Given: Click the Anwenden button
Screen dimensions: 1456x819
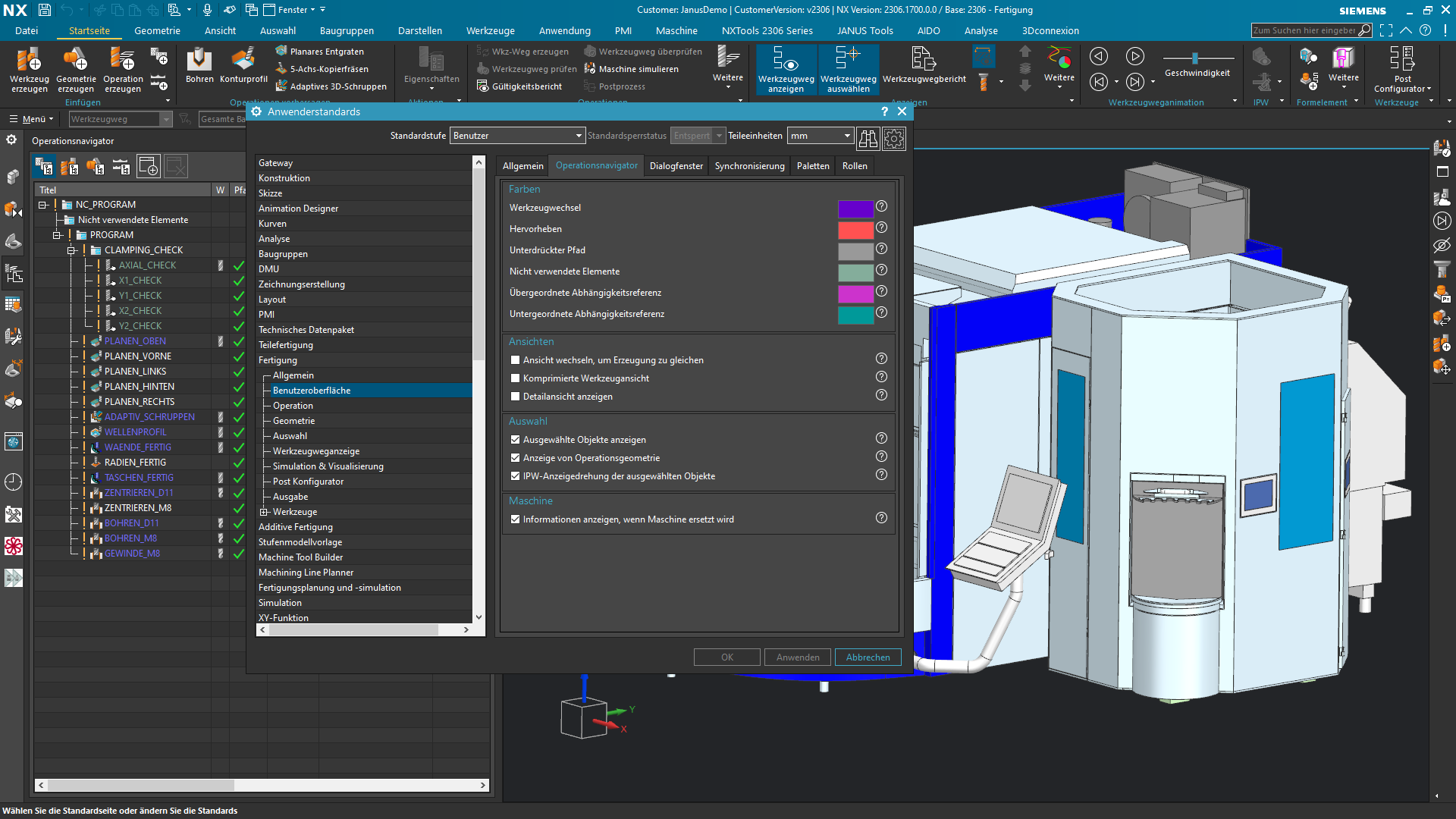Looking at the screenshot, I should (x=798, y=657).
